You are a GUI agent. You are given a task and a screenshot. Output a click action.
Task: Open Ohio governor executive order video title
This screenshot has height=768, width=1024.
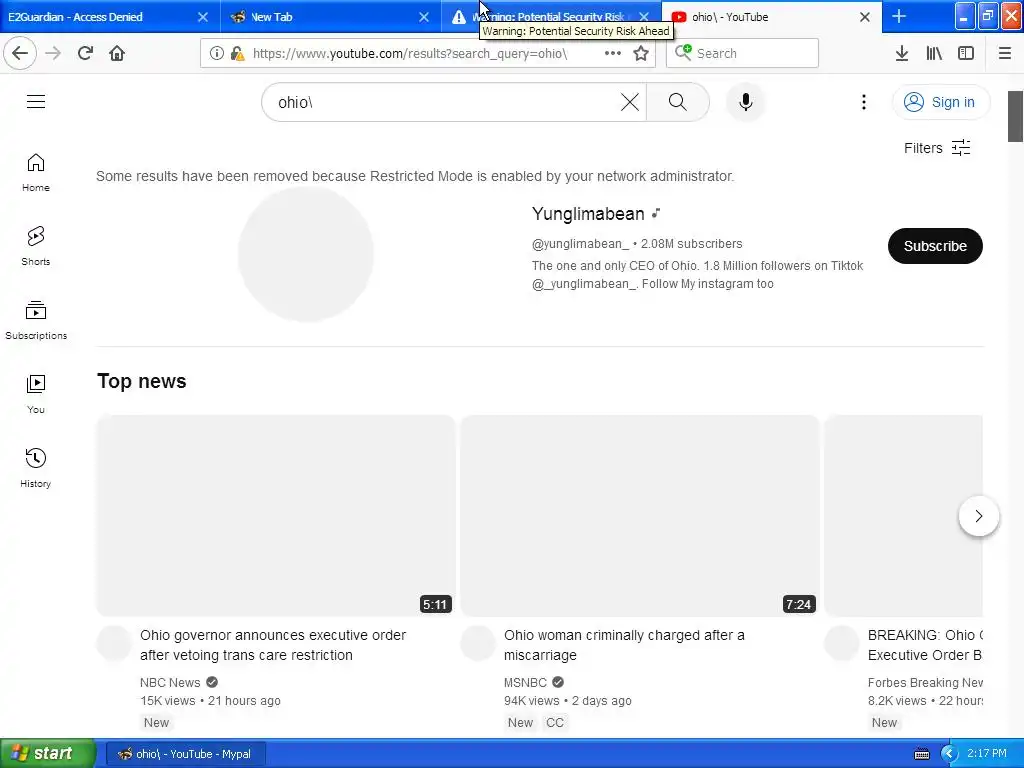coord(273,645)
